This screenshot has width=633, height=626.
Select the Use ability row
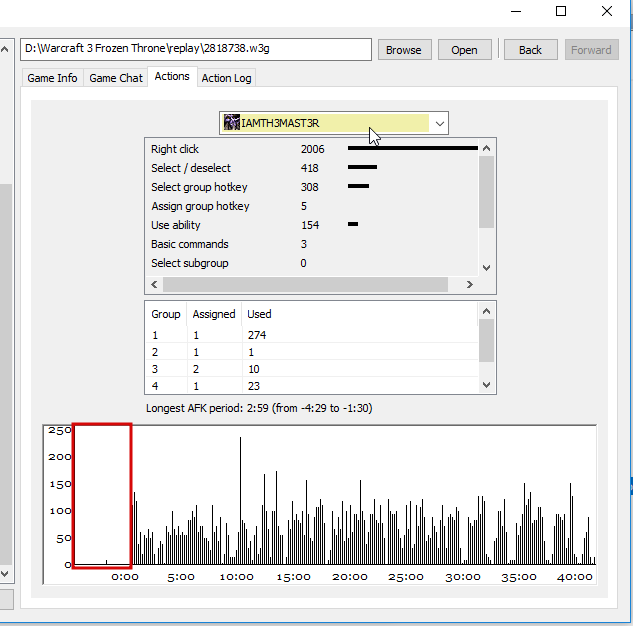coord(311,225)
